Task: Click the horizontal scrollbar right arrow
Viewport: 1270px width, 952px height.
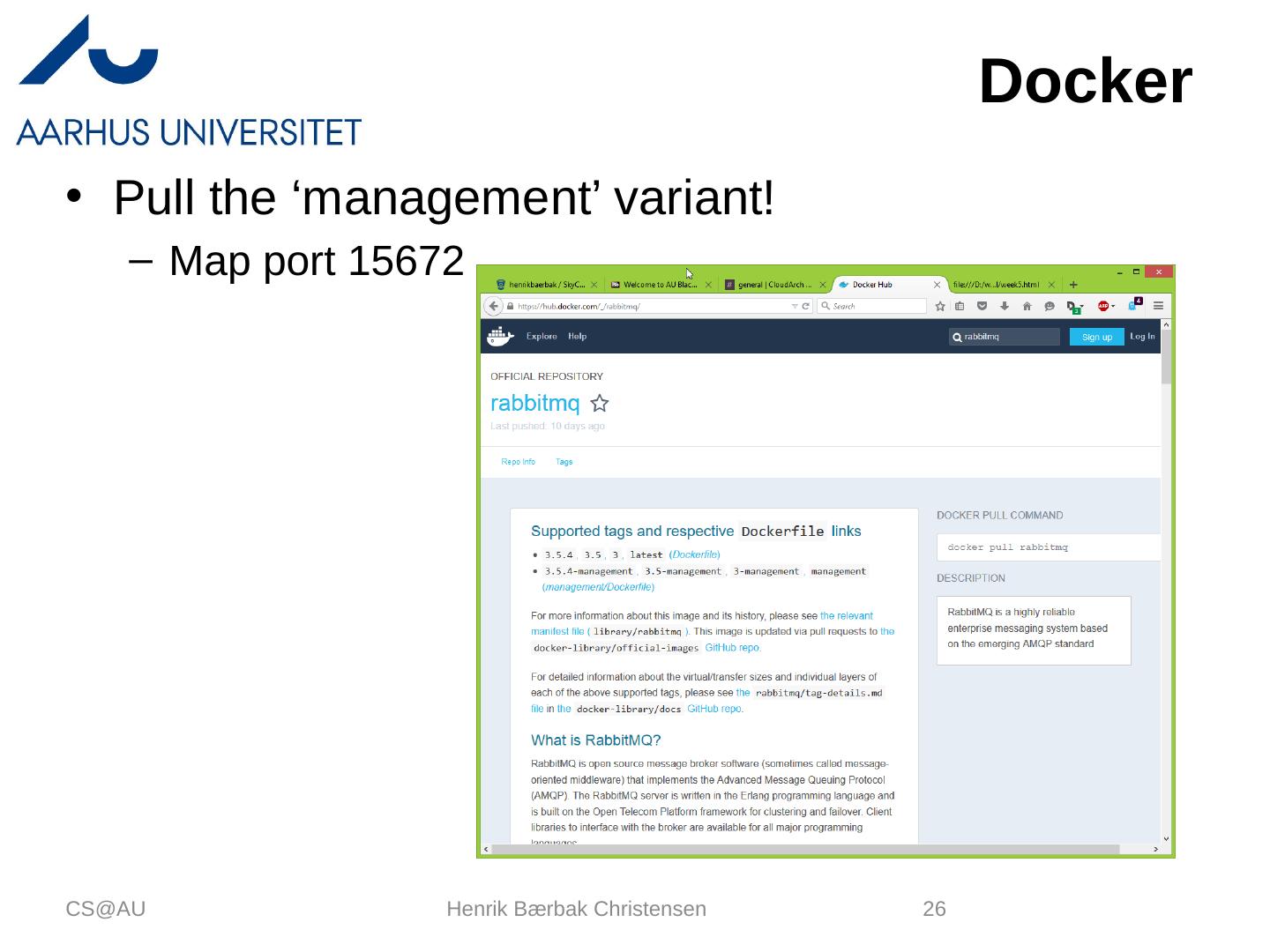Action: click(1155, 850)
